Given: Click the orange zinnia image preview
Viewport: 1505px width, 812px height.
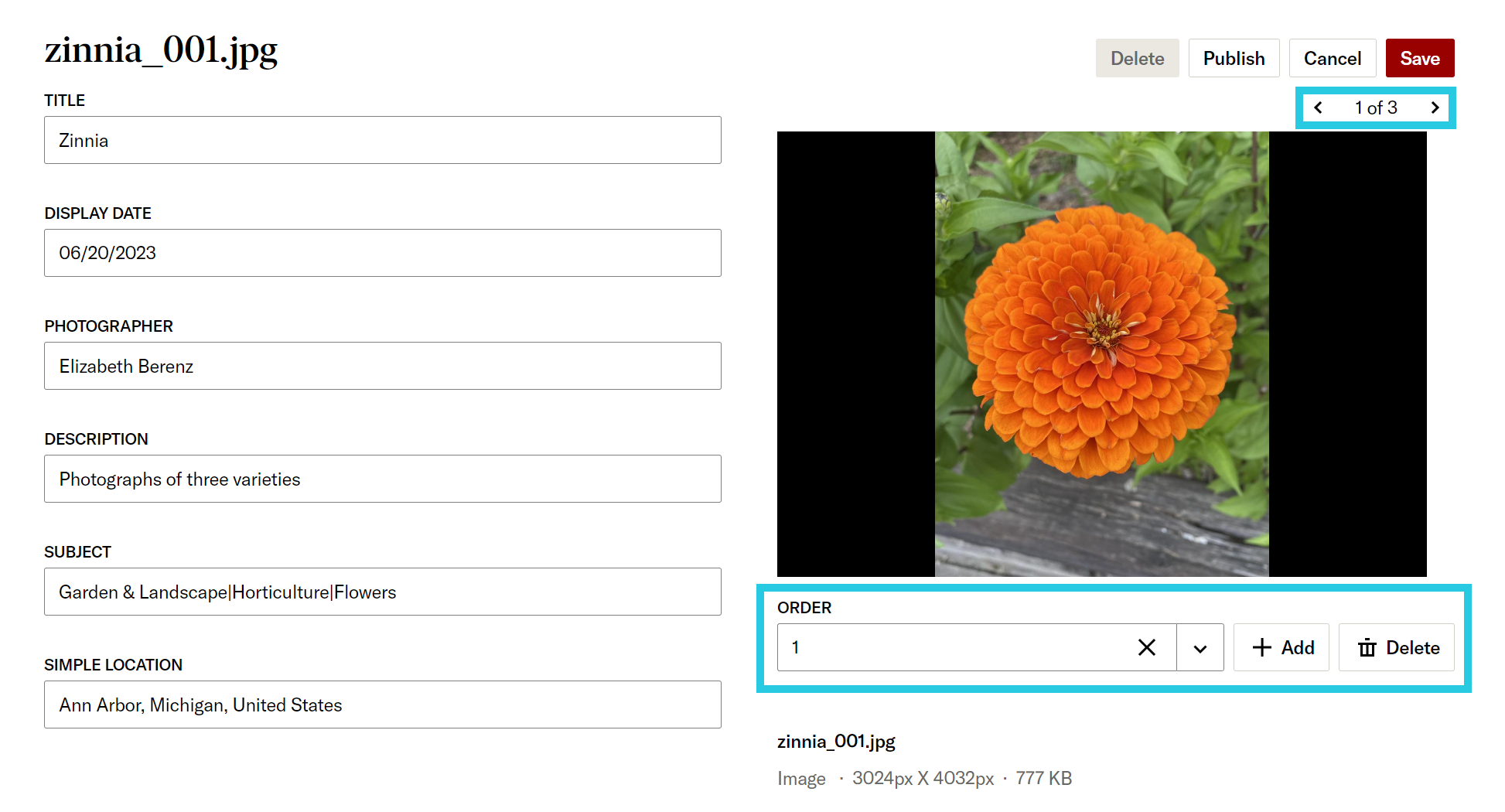Looking at the screenshot, I should coord(1102,354).
